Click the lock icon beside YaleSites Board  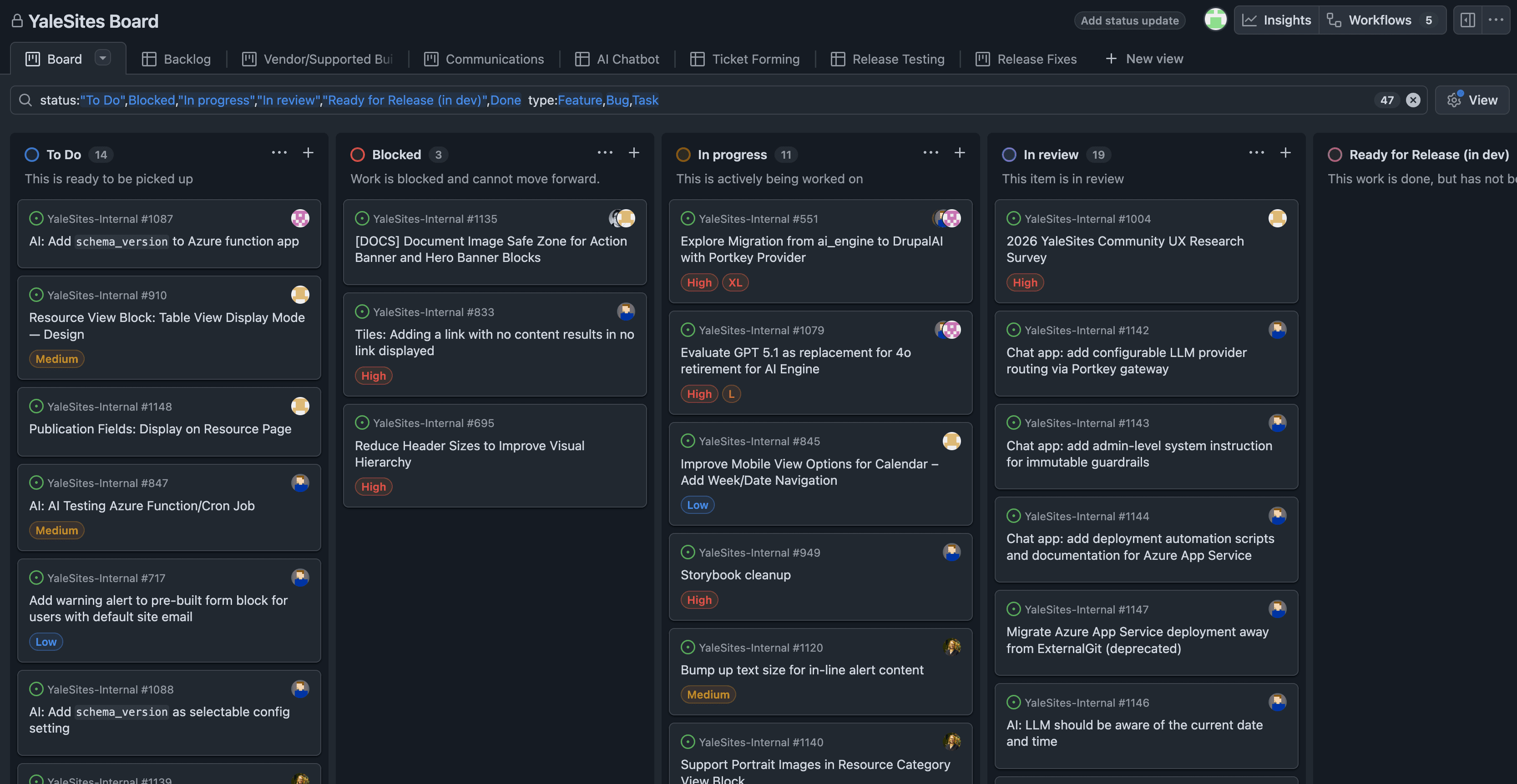(x=17, y=20)
